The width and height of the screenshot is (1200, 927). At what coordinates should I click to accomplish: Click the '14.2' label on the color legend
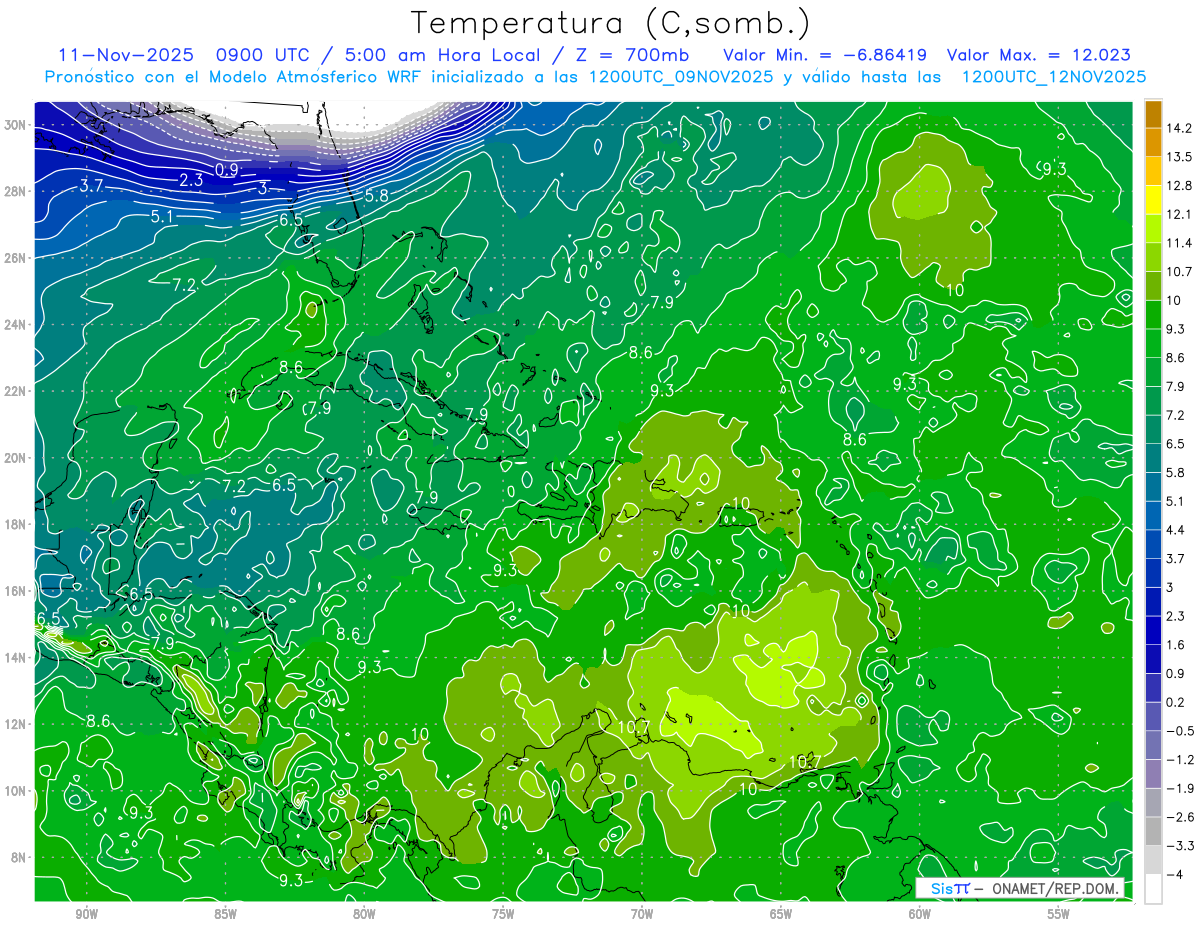[x=1180, y=128]
